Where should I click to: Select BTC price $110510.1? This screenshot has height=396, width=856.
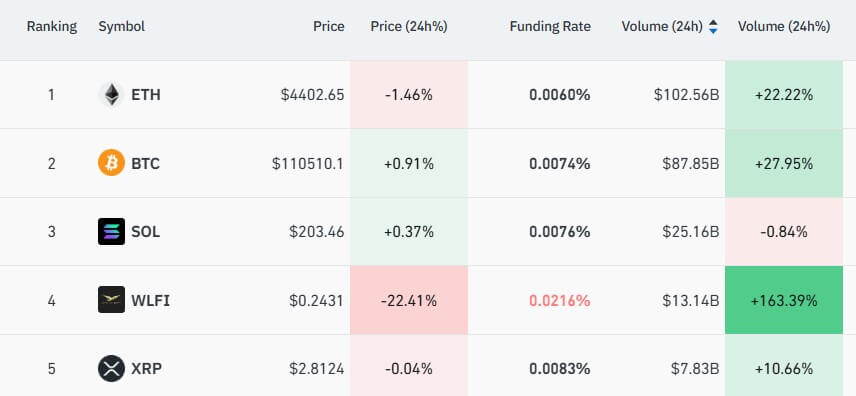pyautogui.click(x=308, y=163)
